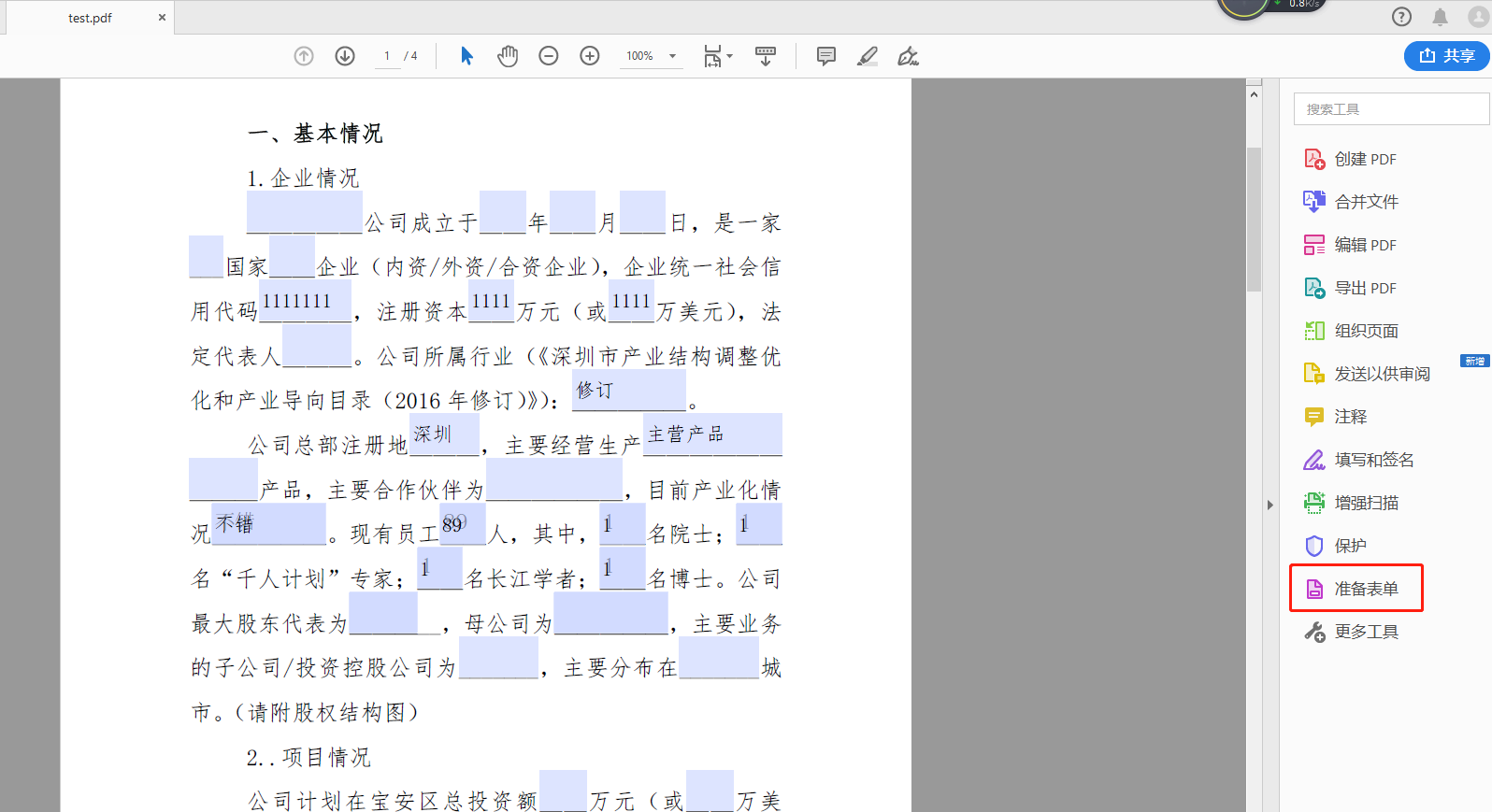Screen dimensions: 1492x812
Task: Click the form field after 主要分布在
Action: coord(719,658)
